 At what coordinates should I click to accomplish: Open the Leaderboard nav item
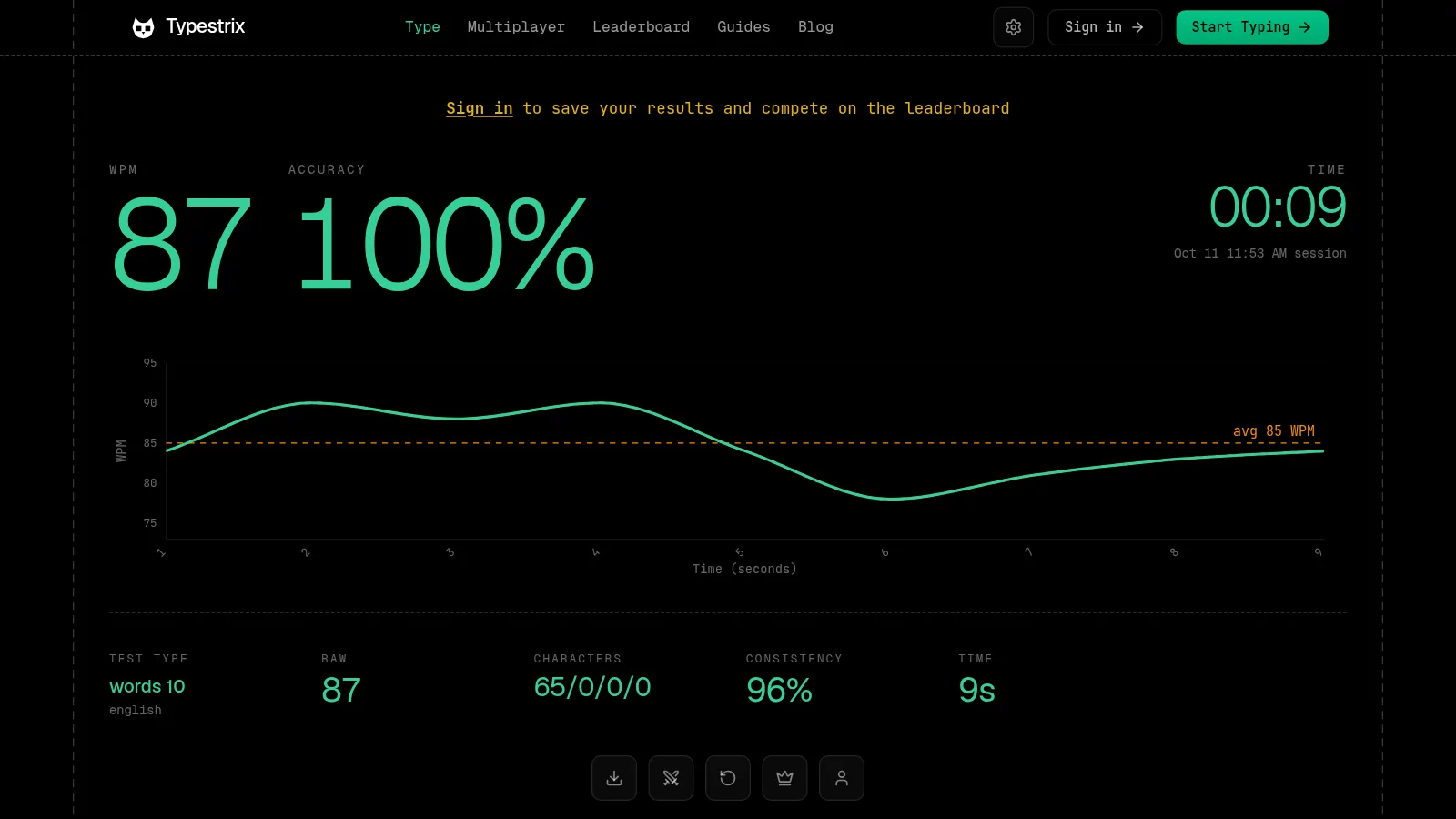pyautogui.click(x=641, y=27)
